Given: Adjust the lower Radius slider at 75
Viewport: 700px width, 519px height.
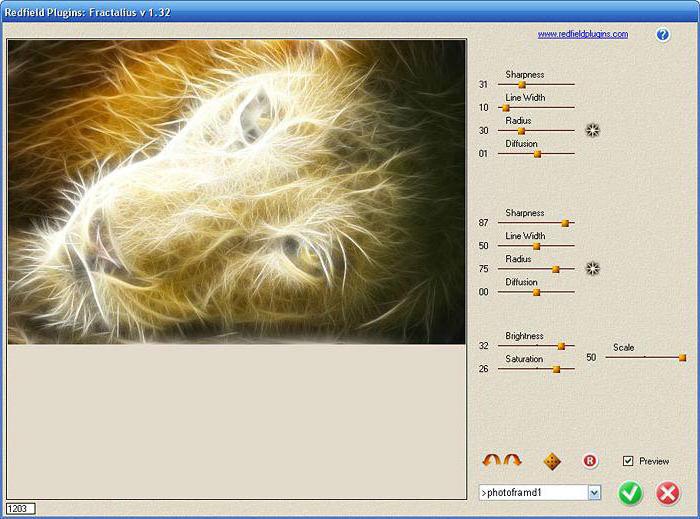Looking at the screenshot, I should pyautogui.click(x=555, y=269).
